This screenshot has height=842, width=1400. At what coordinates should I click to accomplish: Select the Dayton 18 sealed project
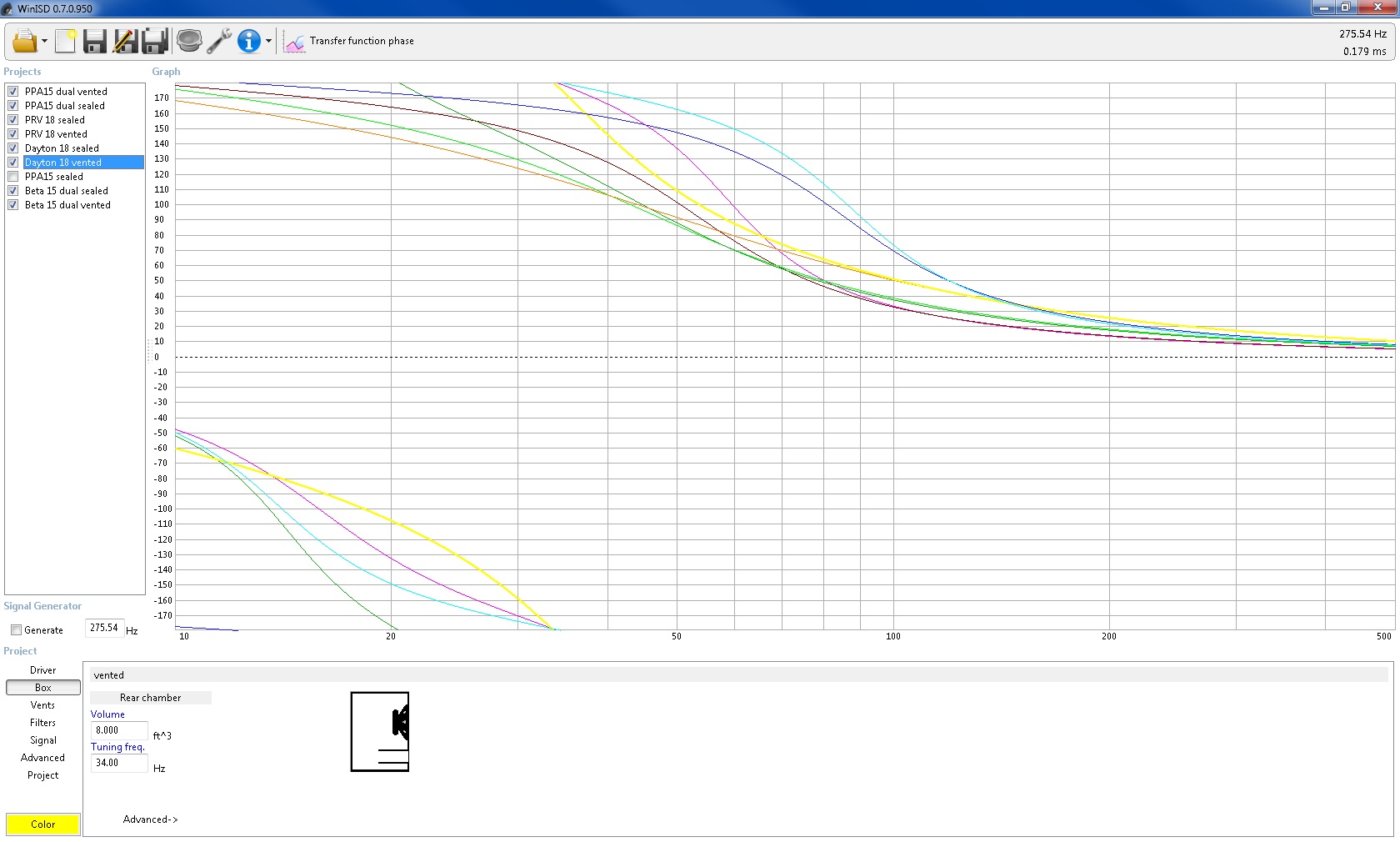coord(62,148)
